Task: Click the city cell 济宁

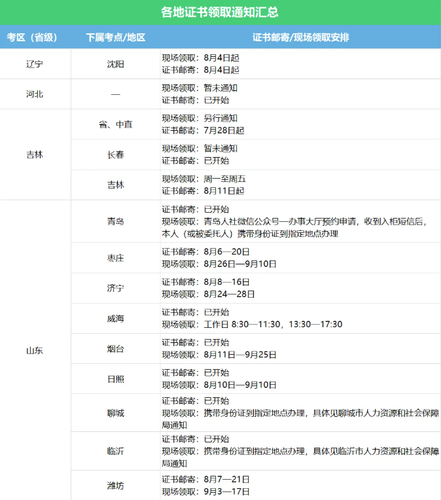Action: pyautogui.click(x=115, y=288)
